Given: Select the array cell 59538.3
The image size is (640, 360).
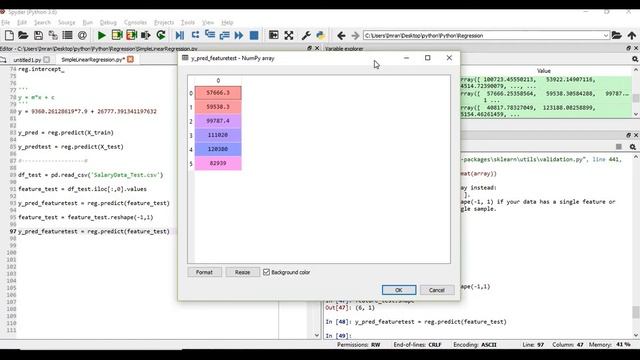Looking at the screenshot, I should coord(218,107).
